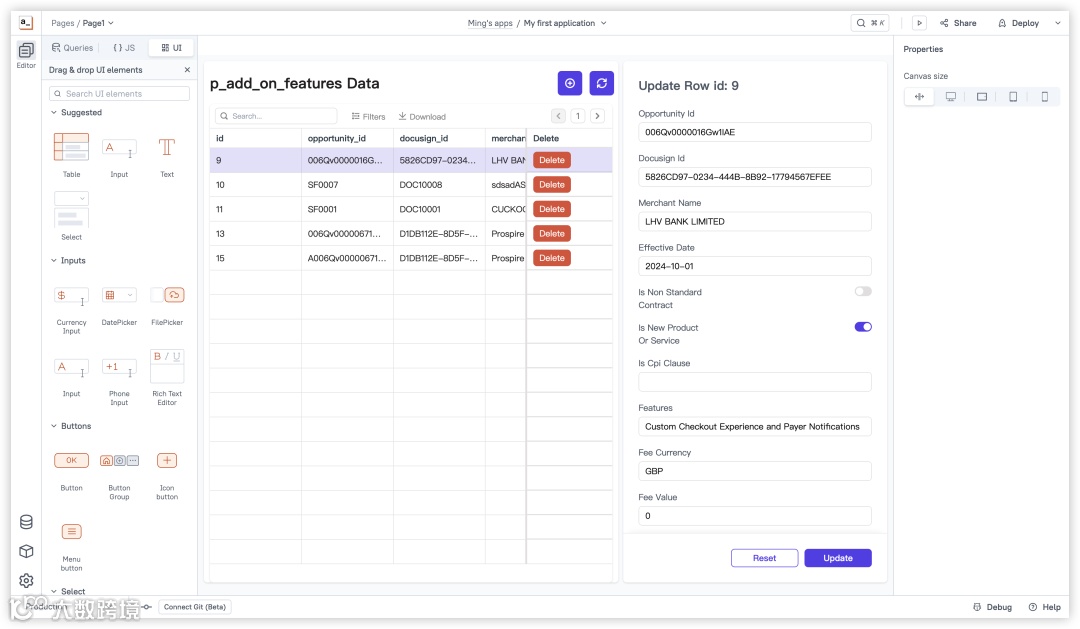Viewport: 1080px width, 629px height.
Task: Go to next table page
Action: (597, 116)
